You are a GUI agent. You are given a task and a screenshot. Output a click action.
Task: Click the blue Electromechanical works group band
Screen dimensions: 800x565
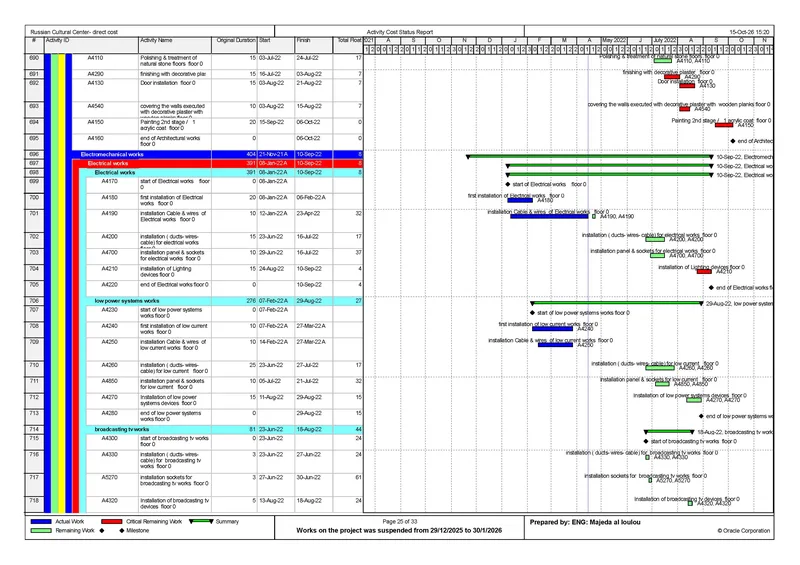point(217,154)
